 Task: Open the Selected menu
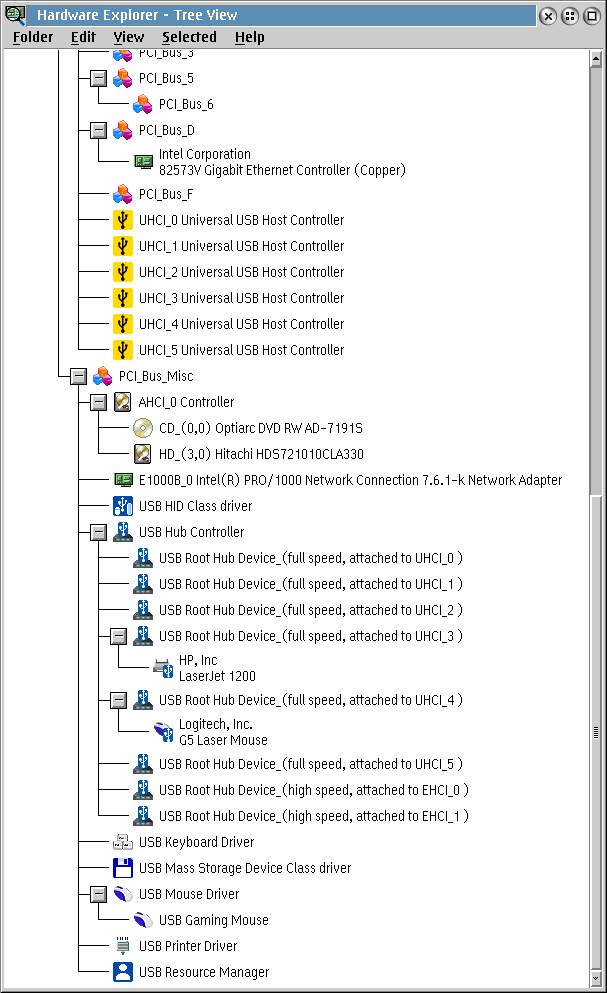click(189, 37)
